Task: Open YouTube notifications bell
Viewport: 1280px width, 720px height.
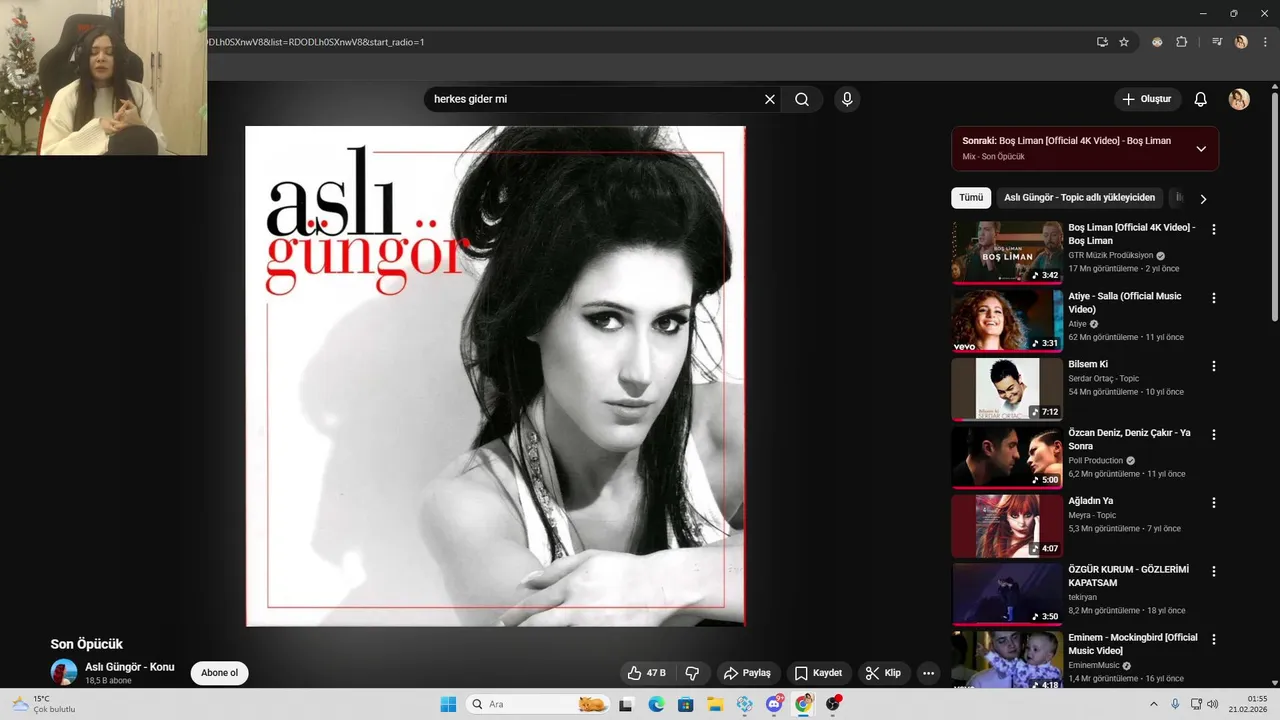Action: coord(1201,99)
